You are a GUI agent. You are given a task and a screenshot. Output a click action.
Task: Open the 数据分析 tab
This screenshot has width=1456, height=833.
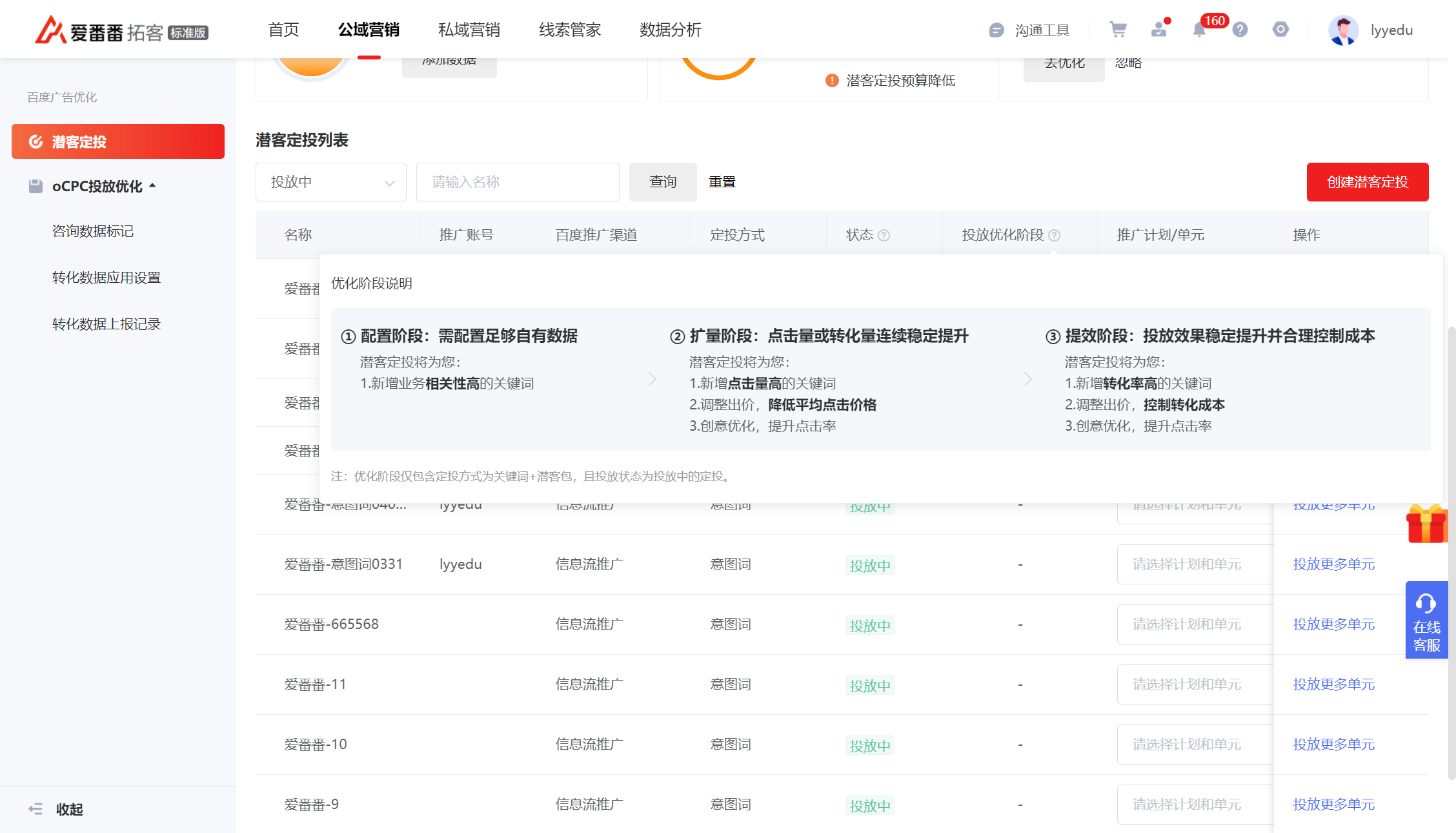[671, 30]
